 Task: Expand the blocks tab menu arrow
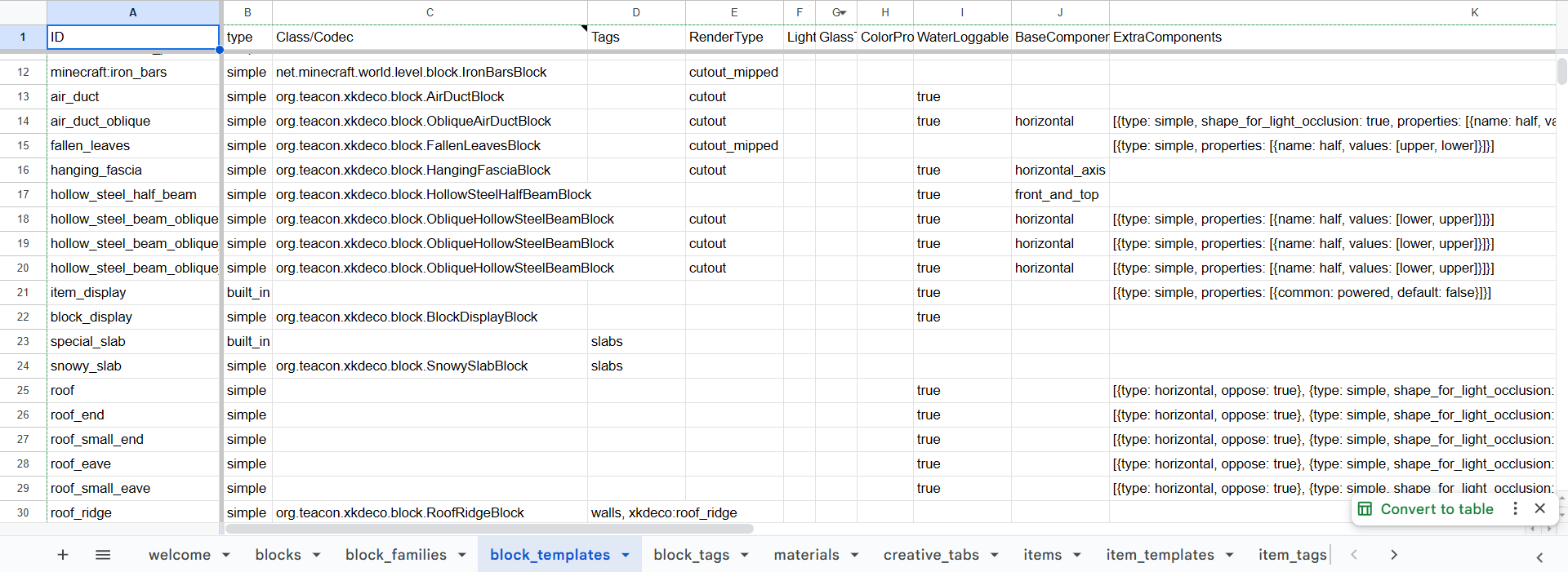[x=316, y=555]
